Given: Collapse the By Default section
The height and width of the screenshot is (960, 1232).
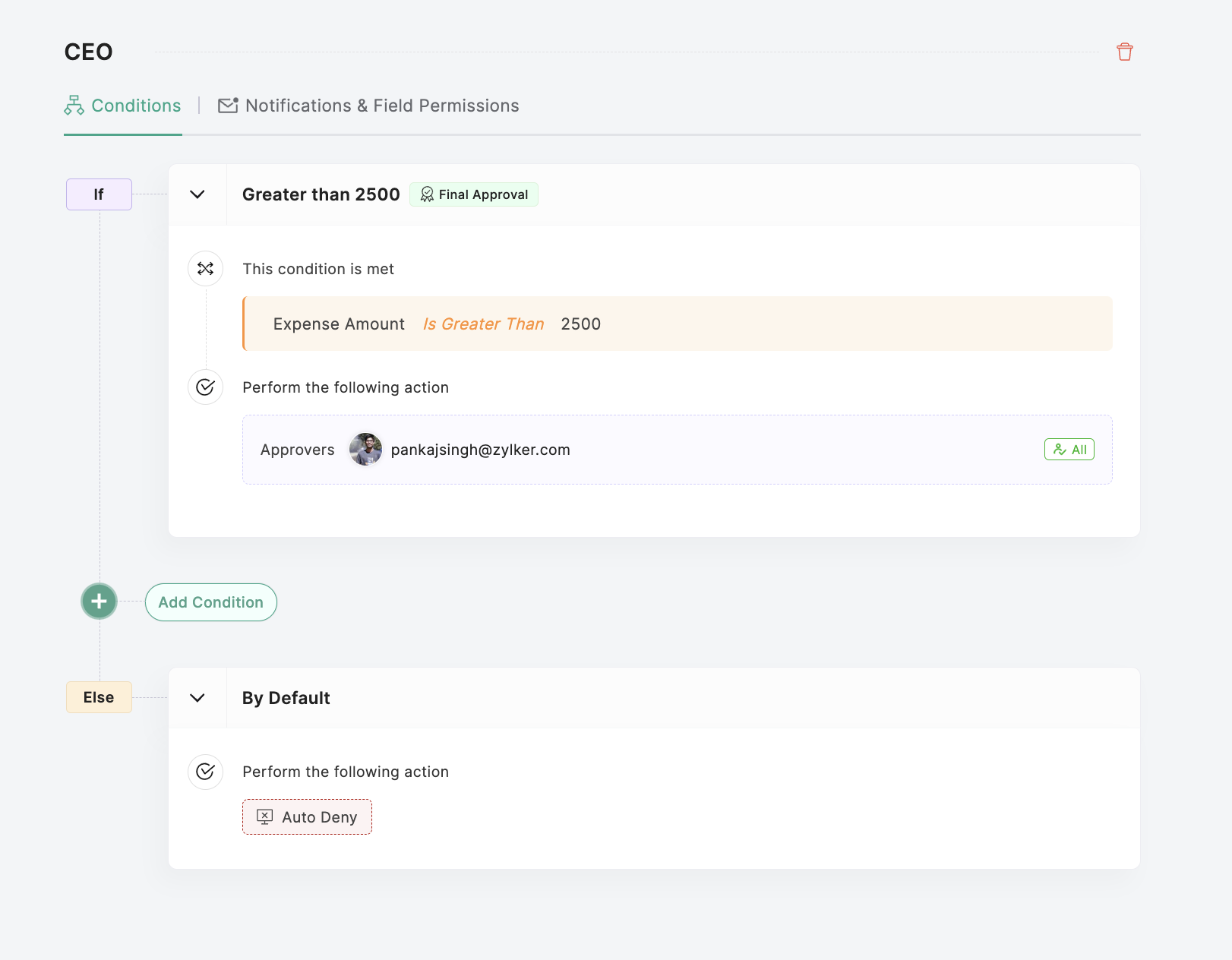Looking at the screenshot, I should point(197,698).
